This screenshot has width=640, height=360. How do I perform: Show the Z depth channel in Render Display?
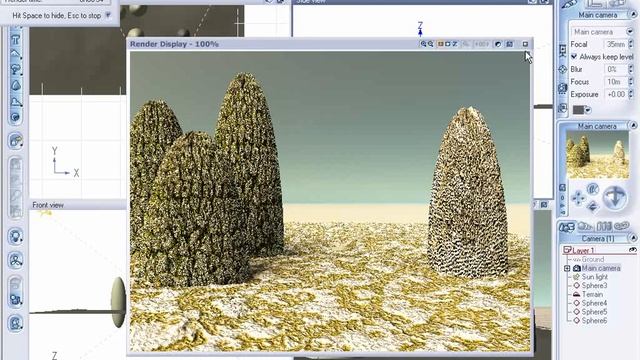point(454,44)
